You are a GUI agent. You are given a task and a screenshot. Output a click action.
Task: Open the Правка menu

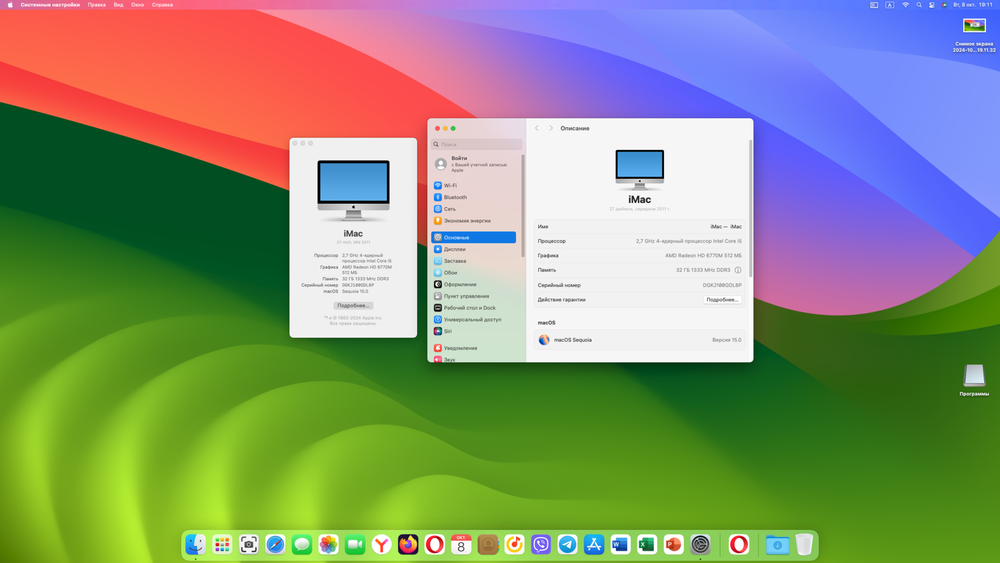97,4
